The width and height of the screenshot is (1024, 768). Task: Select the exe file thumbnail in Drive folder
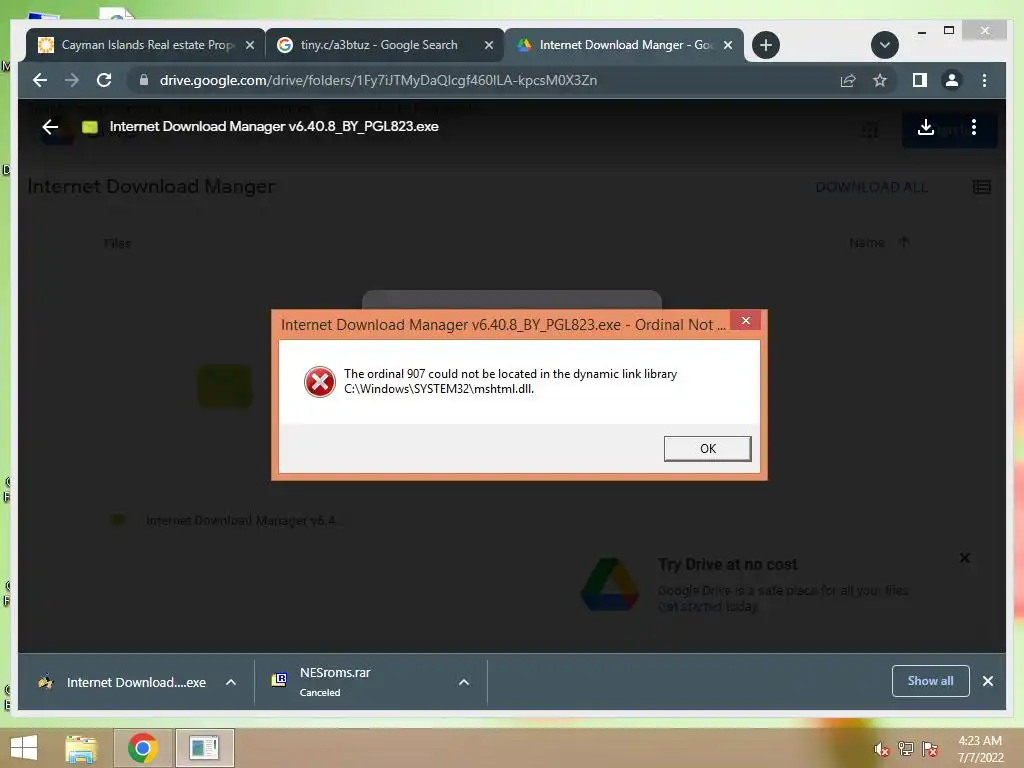[x=225, y=386]
